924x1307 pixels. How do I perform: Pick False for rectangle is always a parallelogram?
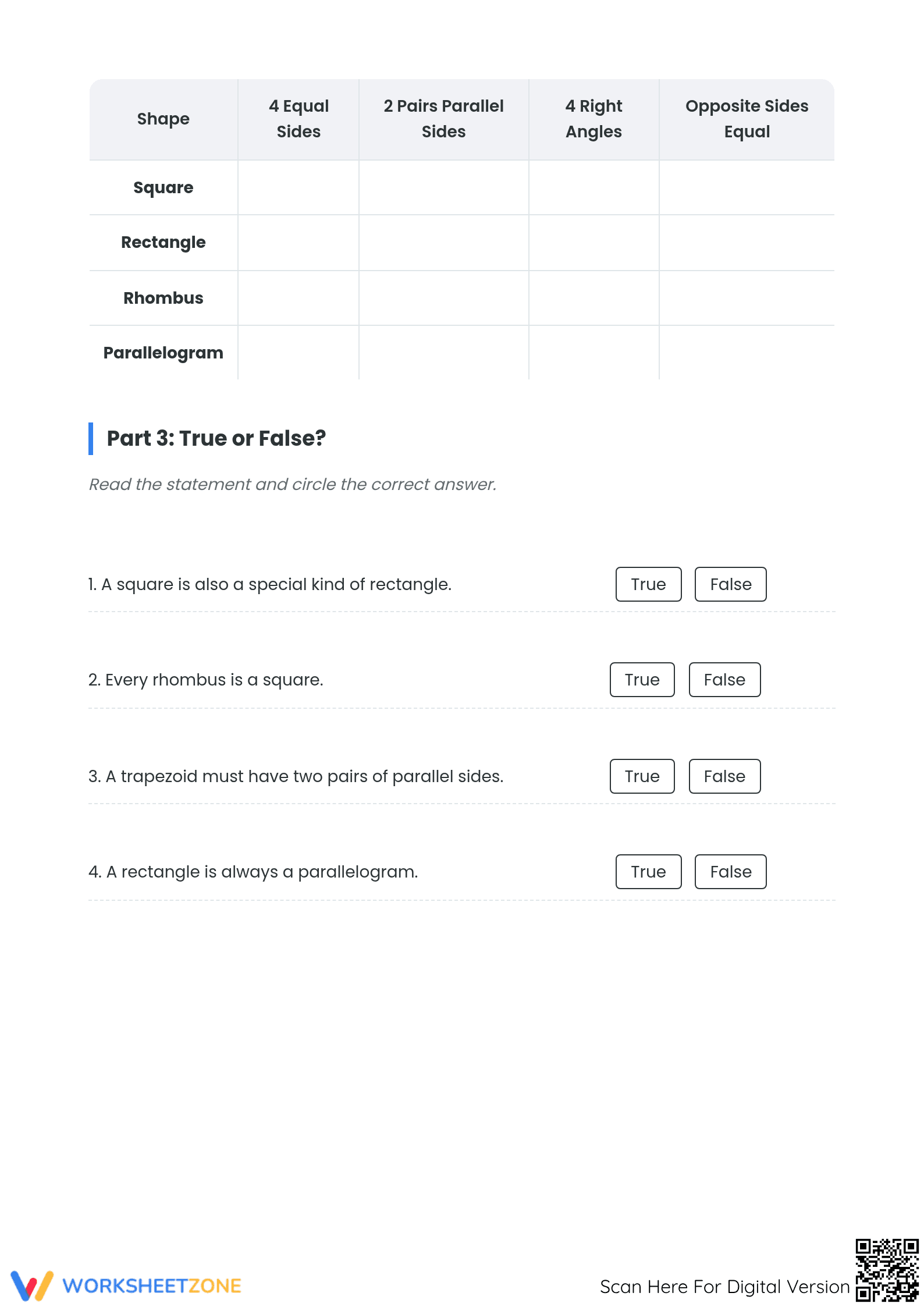[731, 872]
